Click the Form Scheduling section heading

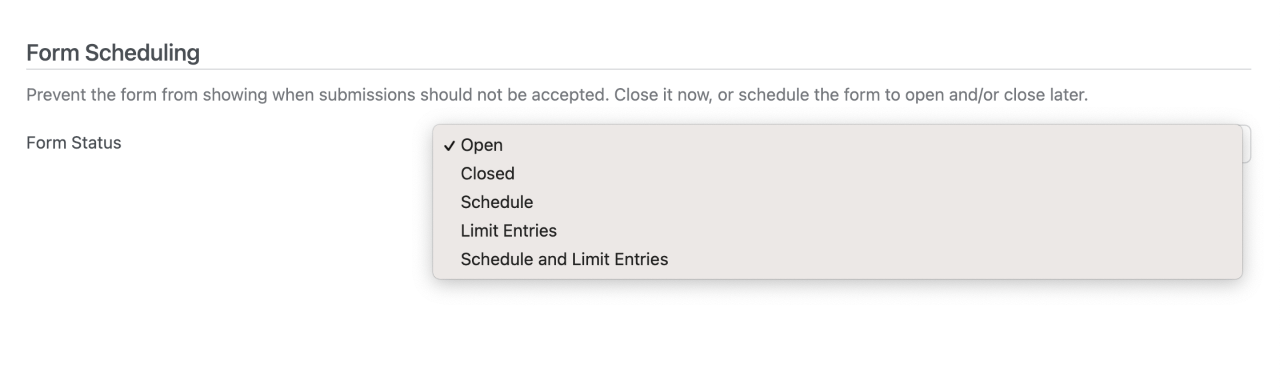point(113,53)
